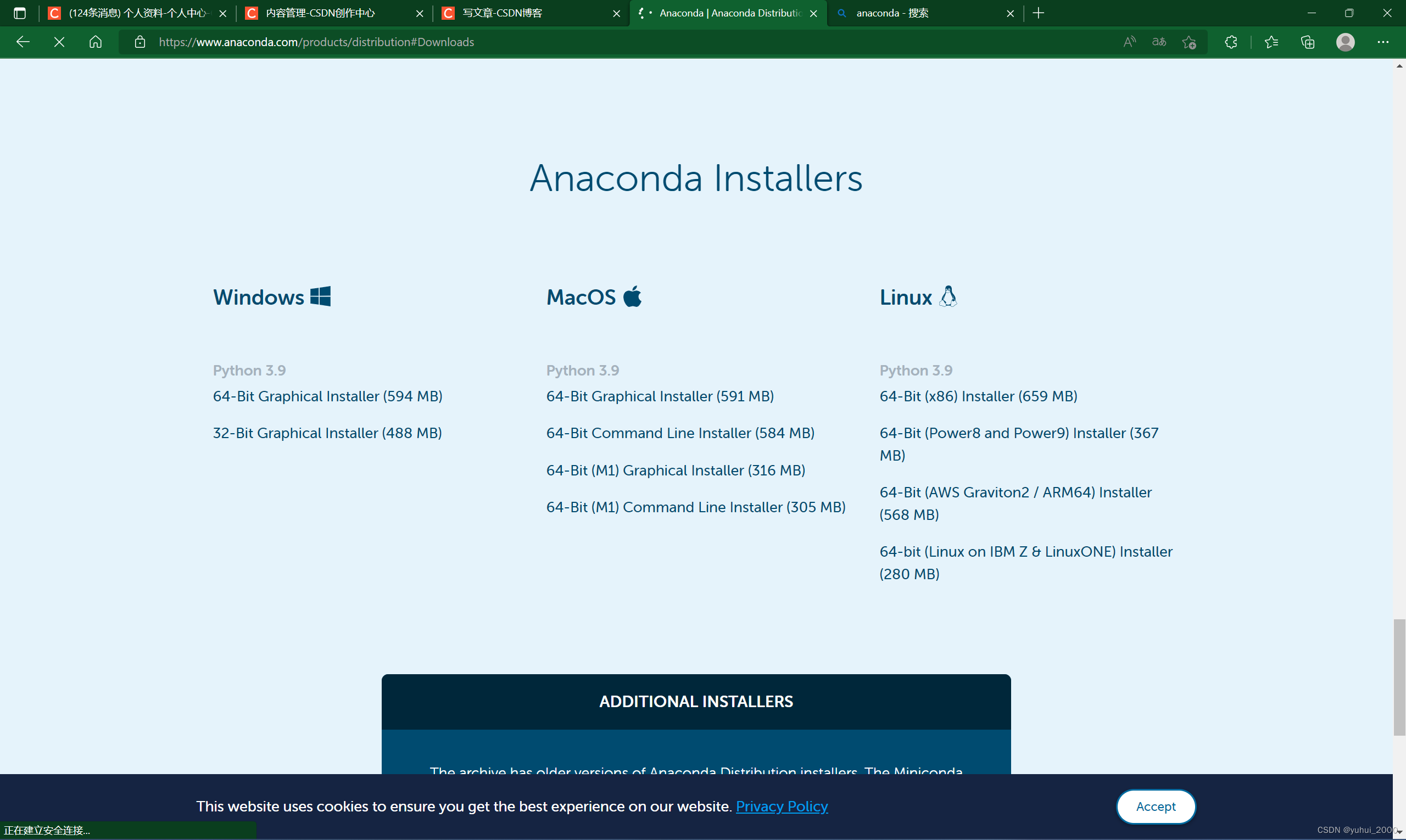Click the Windows column heading text
This screenshot has width=1406, height=840.
(259, 297)
